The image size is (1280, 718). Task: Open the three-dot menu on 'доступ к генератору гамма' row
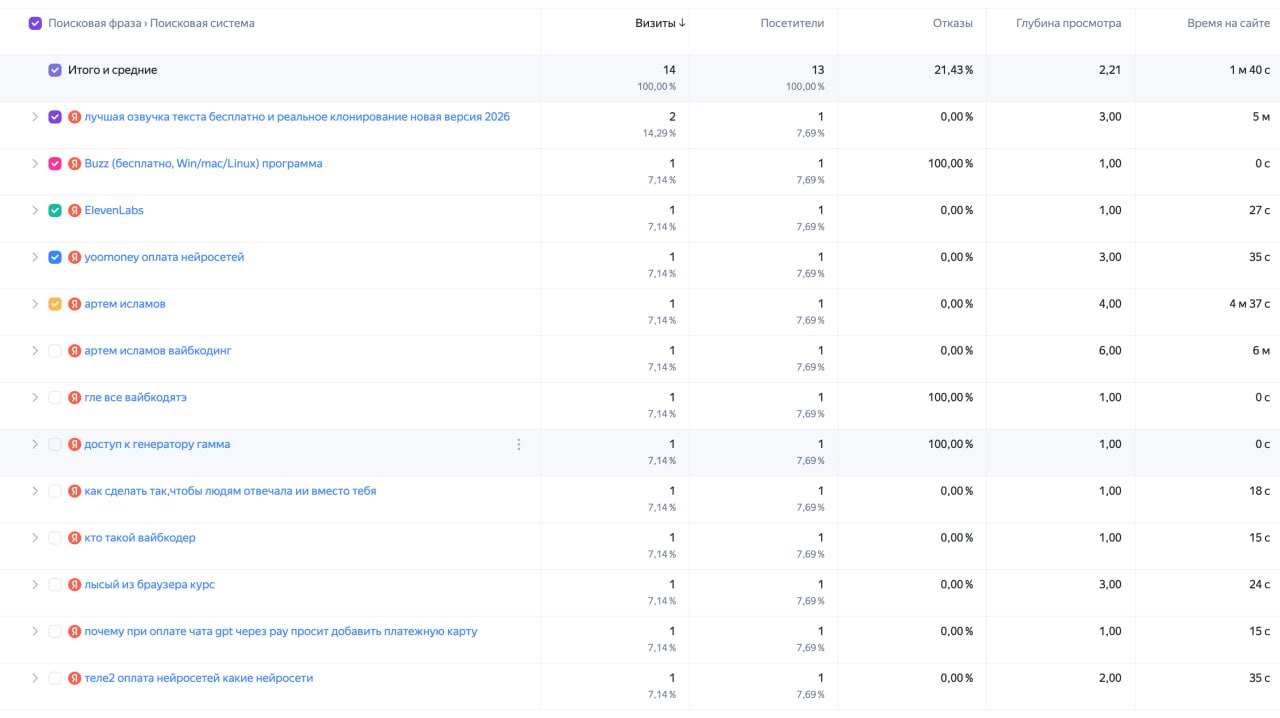tap(518, 444)
